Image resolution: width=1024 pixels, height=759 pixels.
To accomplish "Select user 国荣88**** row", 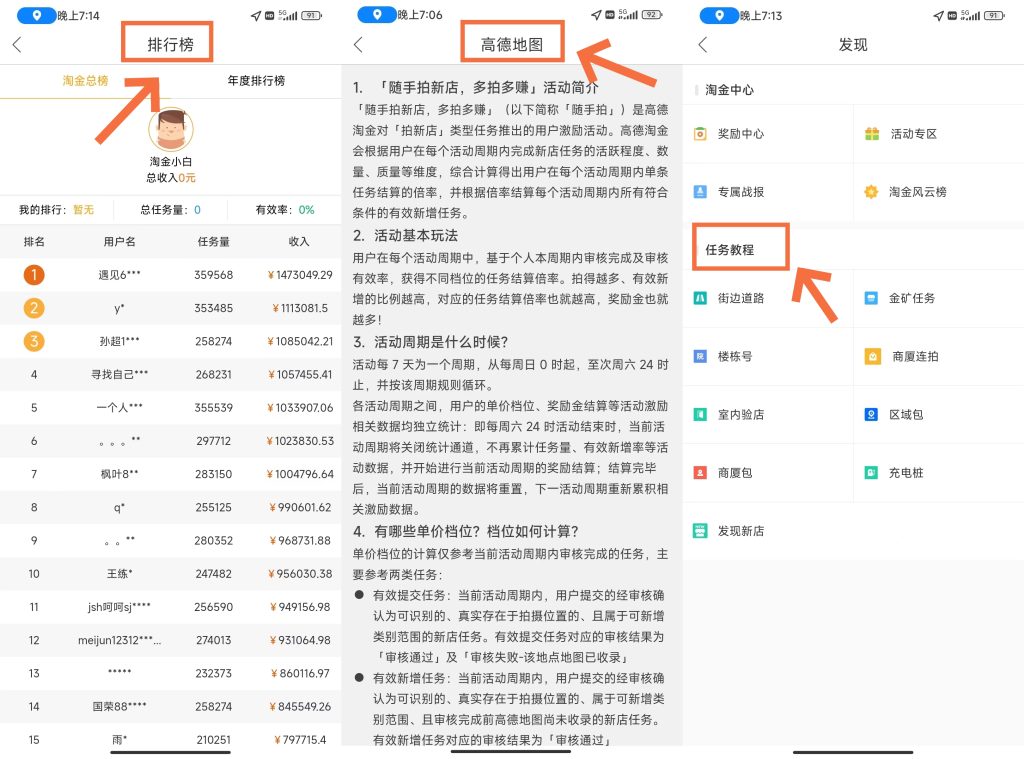I will [170, 706].
